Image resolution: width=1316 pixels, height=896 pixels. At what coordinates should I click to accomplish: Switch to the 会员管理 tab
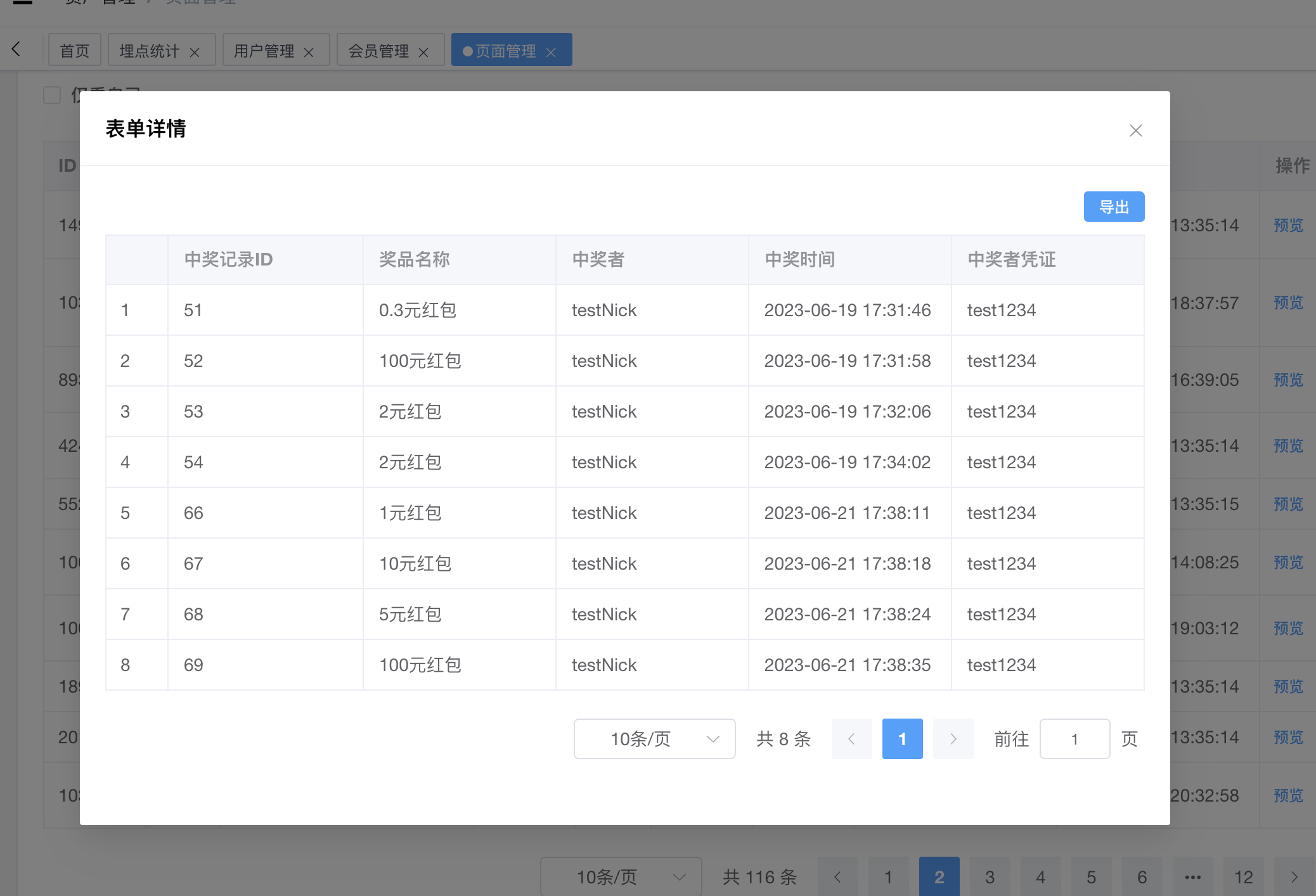tap(378, 51)
